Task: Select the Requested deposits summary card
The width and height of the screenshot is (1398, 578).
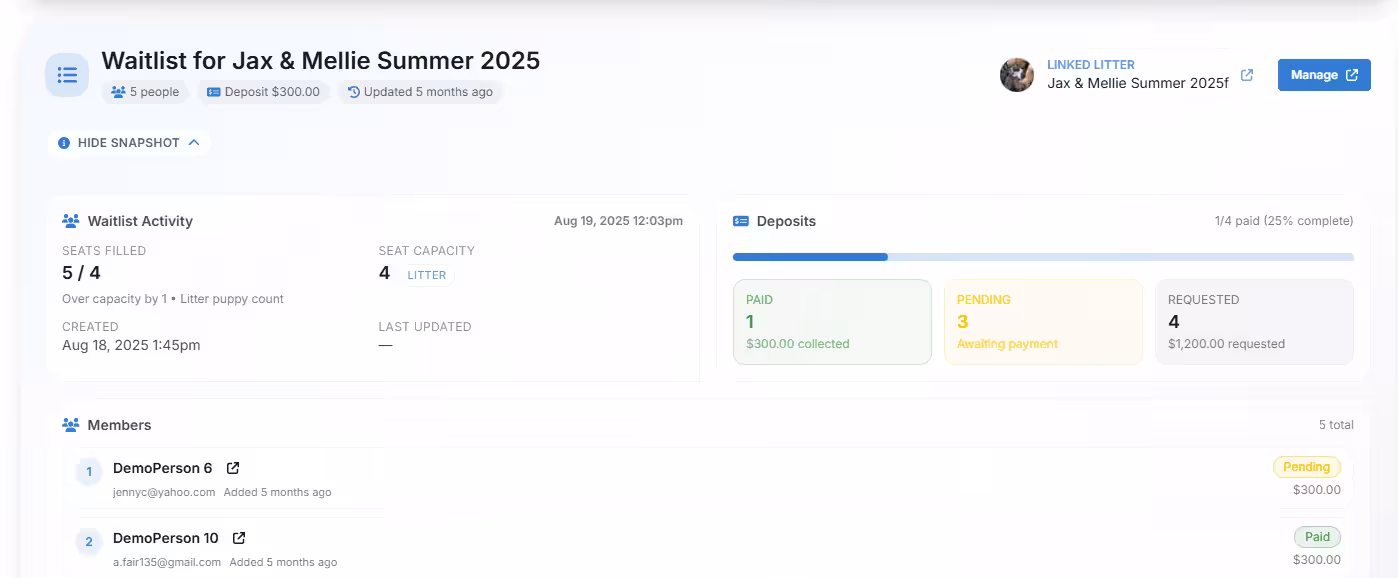Action: point(1254,322)
